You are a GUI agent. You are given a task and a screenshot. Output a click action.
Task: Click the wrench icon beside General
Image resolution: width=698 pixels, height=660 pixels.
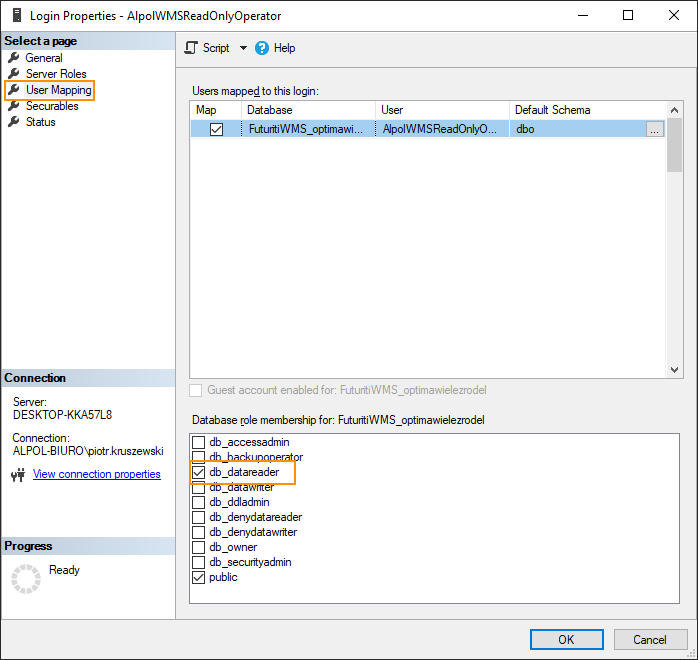14,58
